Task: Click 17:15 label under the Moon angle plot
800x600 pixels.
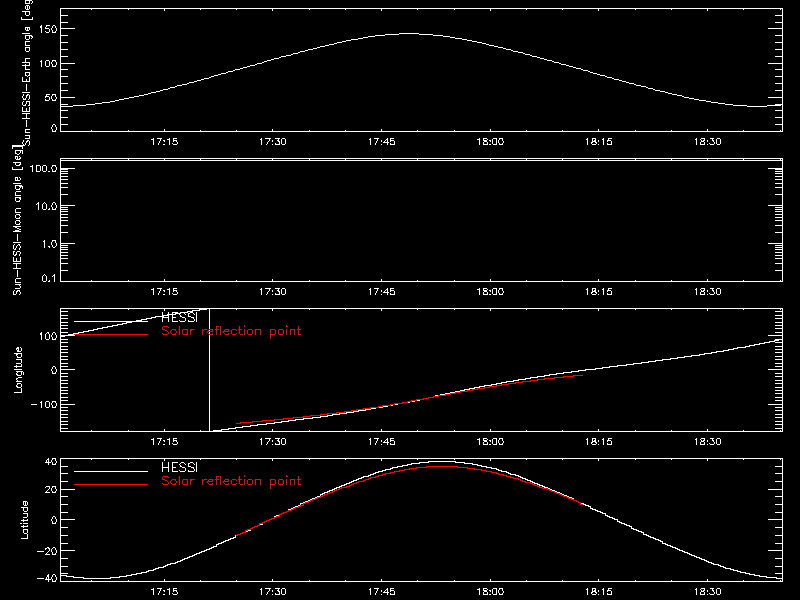Action: click(164, 291)
